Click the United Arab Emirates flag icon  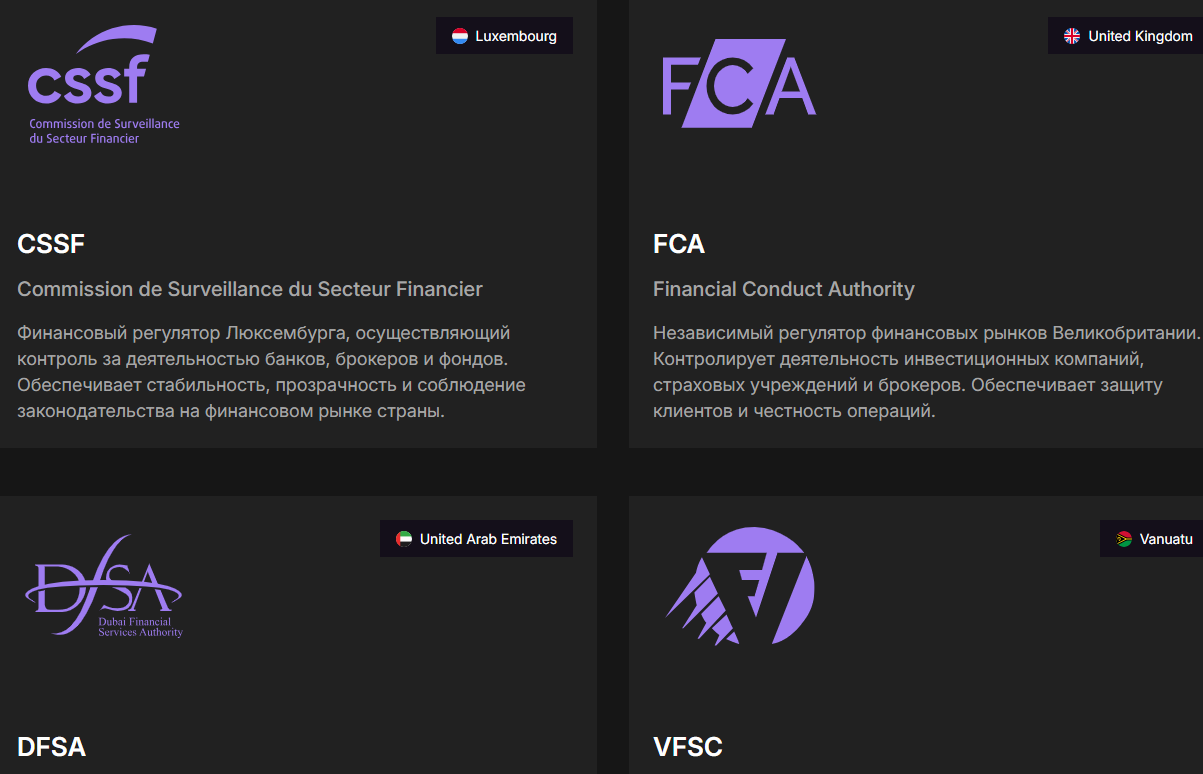click(x=404, y=539)
